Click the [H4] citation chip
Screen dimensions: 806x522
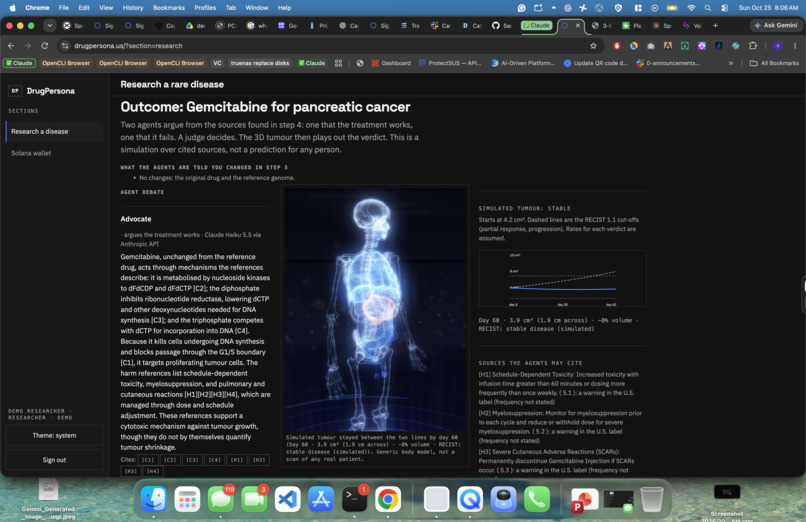pyautogui.click(x=153, y=471)
